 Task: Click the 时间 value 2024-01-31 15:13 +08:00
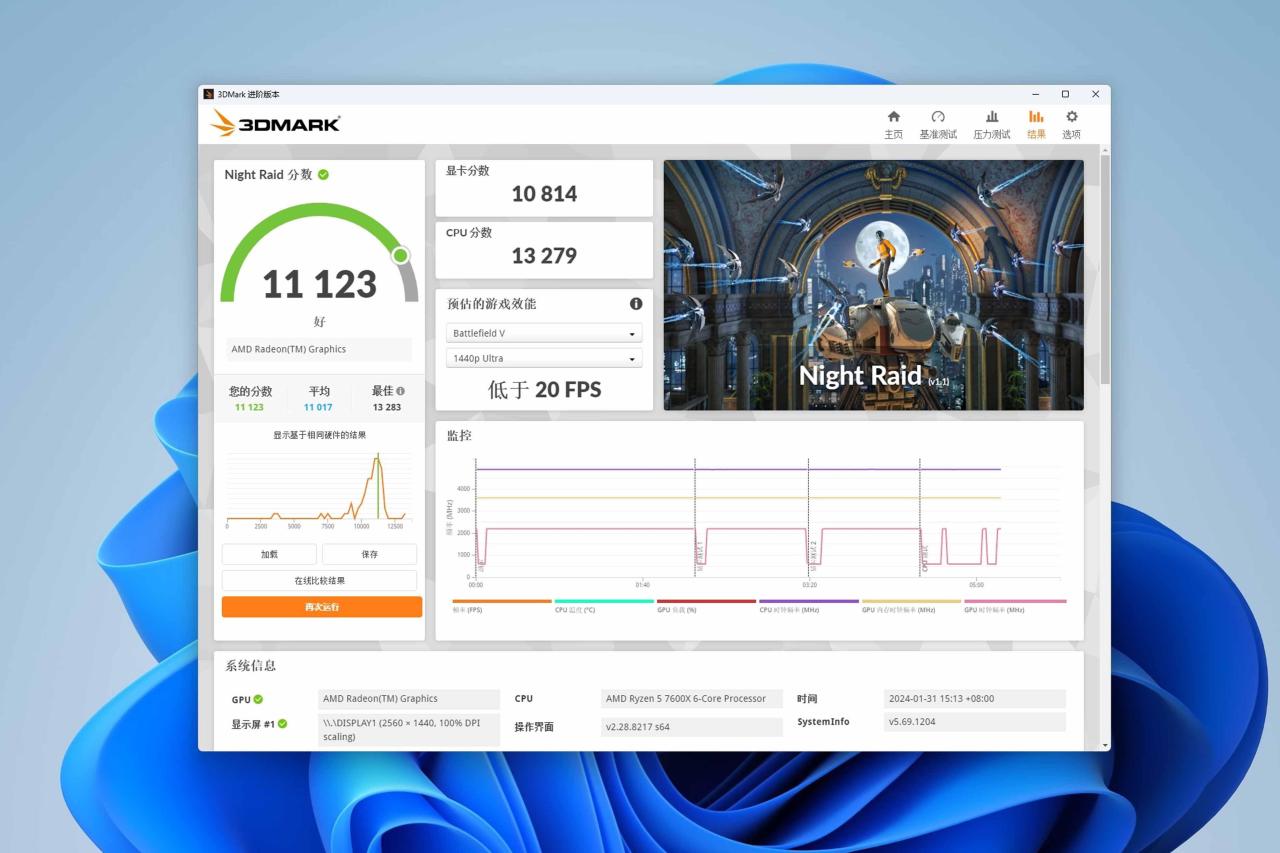[975, 699]
